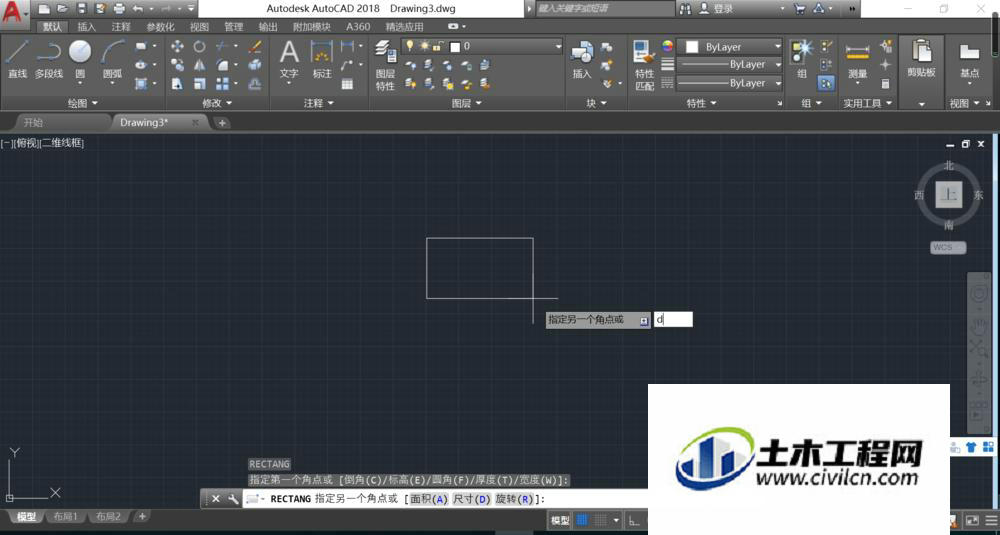The width and height of the screenshot is (1000, 535).
Task: Click the Stretch tool icon
Action: pos(177,84)
